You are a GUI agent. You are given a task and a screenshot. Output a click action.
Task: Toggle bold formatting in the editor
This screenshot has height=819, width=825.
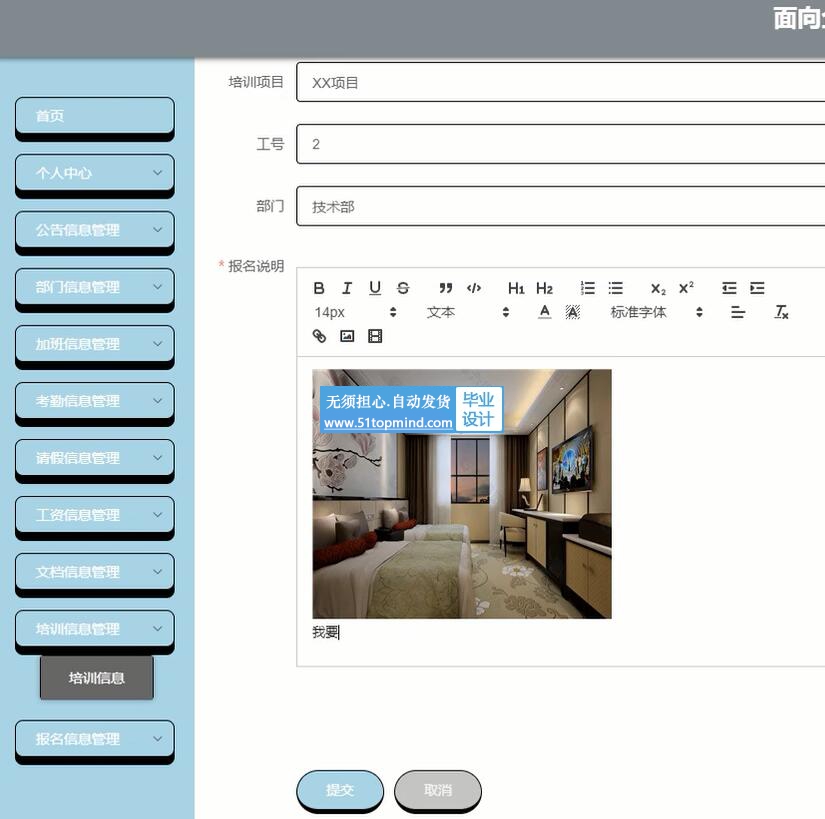(x=319, y=288)
